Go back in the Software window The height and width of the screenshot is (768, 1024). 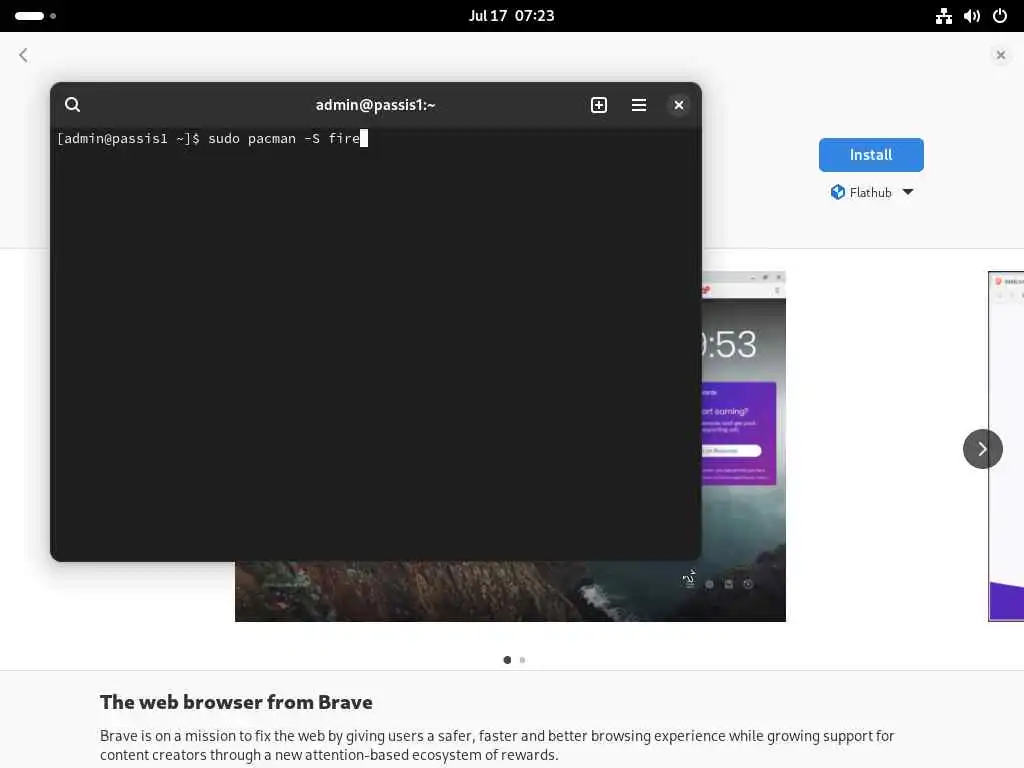point(24,55)
